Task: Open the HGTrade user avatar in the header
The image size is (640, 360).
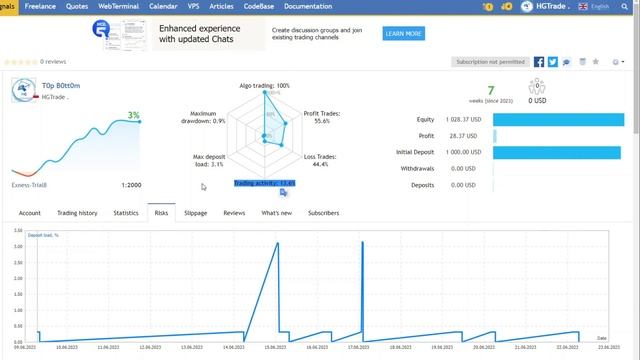Action: pyautogui.click(x=527, y=7)
